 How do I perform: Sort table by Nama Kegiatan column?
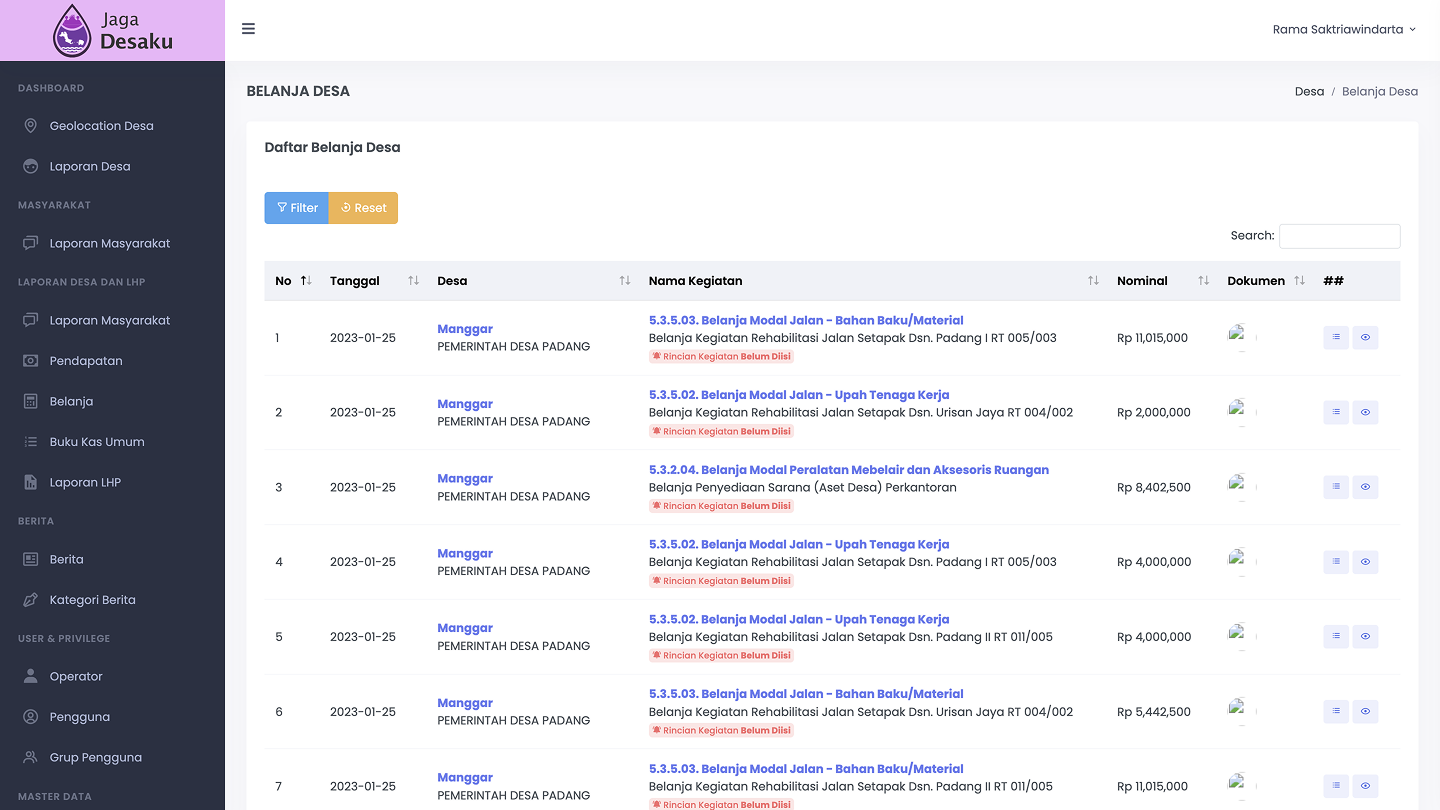872,281
